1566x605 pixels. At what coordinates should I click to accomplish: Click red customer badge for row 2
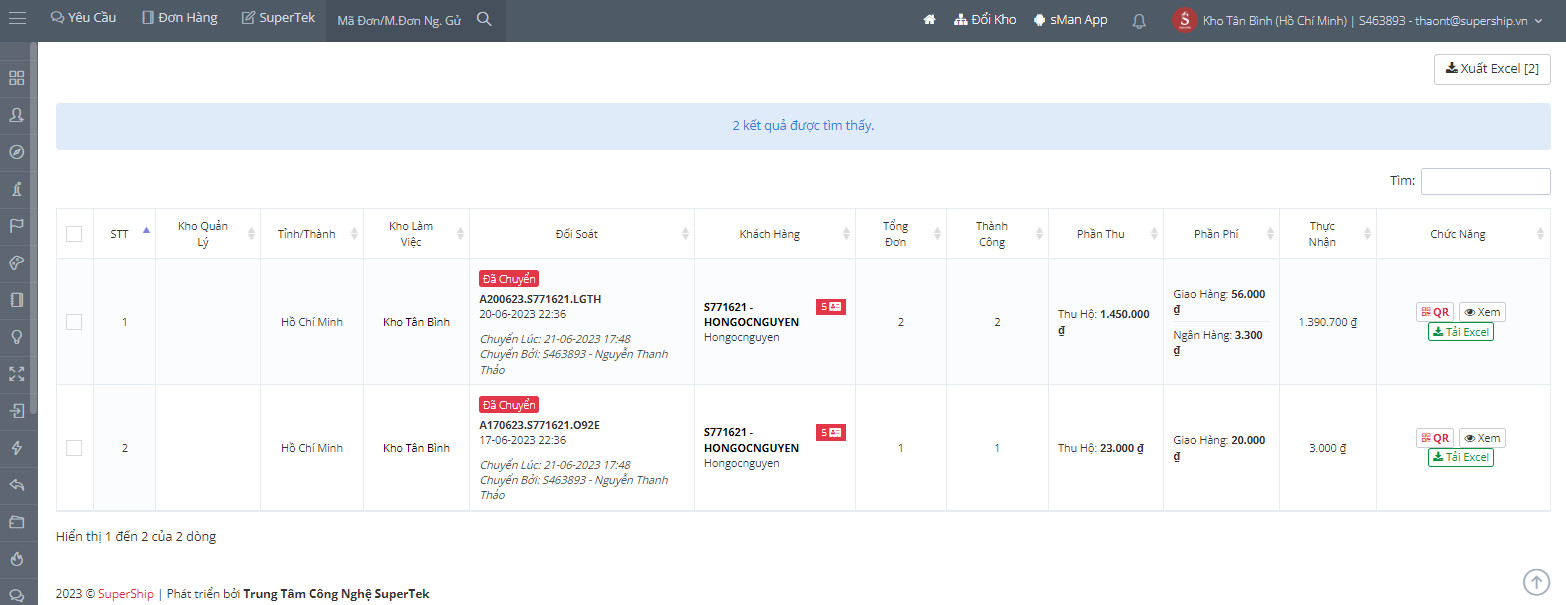pyautogui.click(x=831, y=433)
